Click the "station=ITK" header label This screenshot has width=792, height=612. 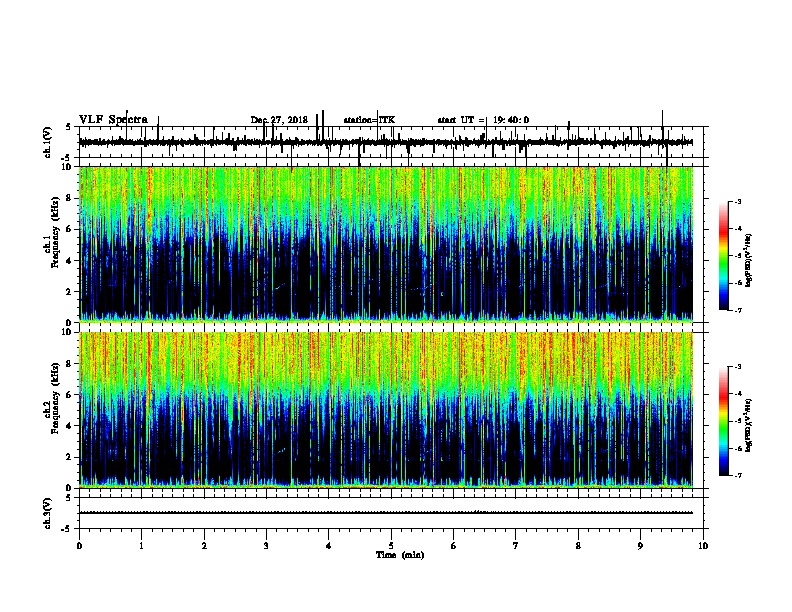369,120
